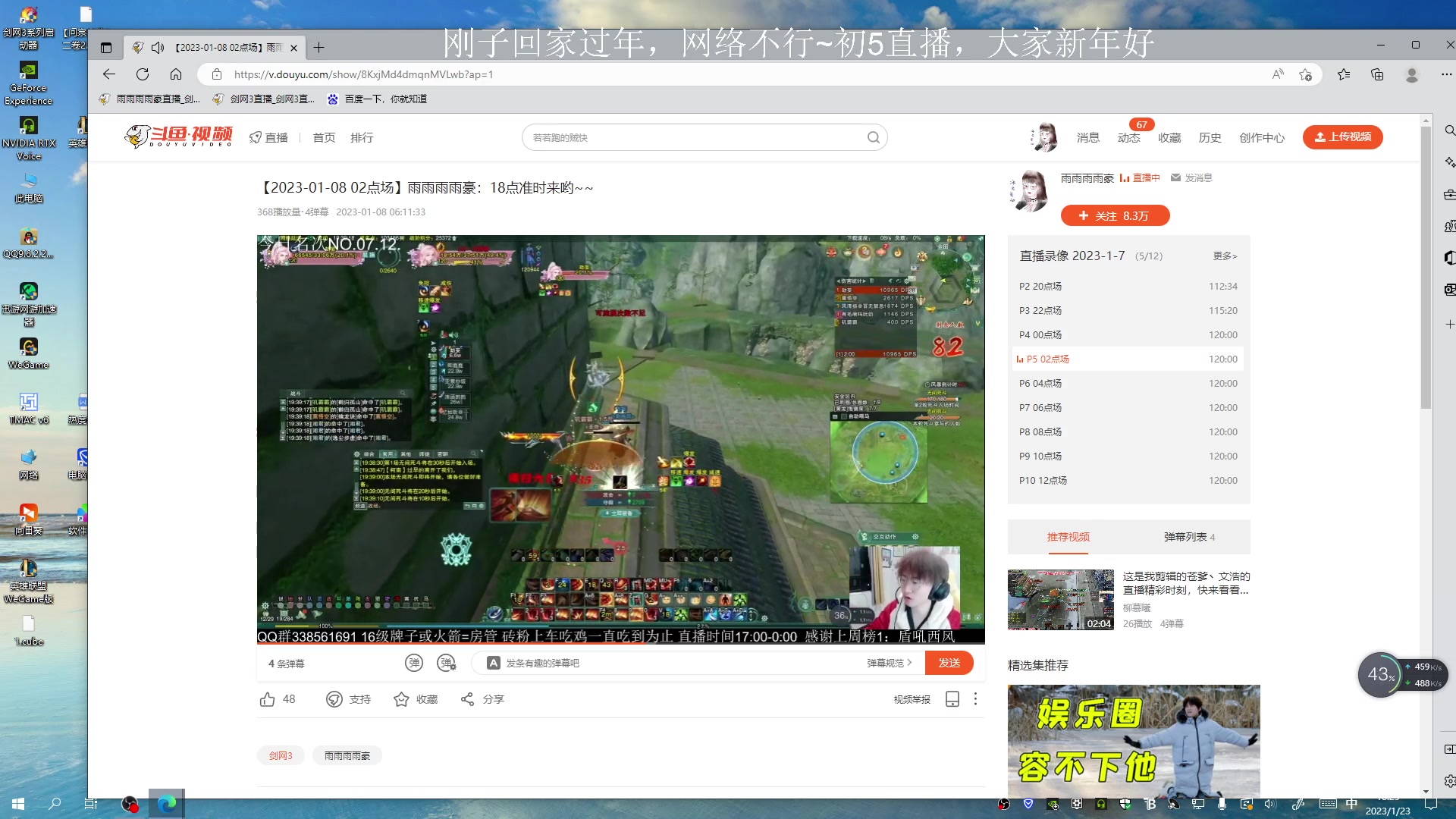
Task: Click OBS Studio taskbar icon
Action: coord(130,804)
